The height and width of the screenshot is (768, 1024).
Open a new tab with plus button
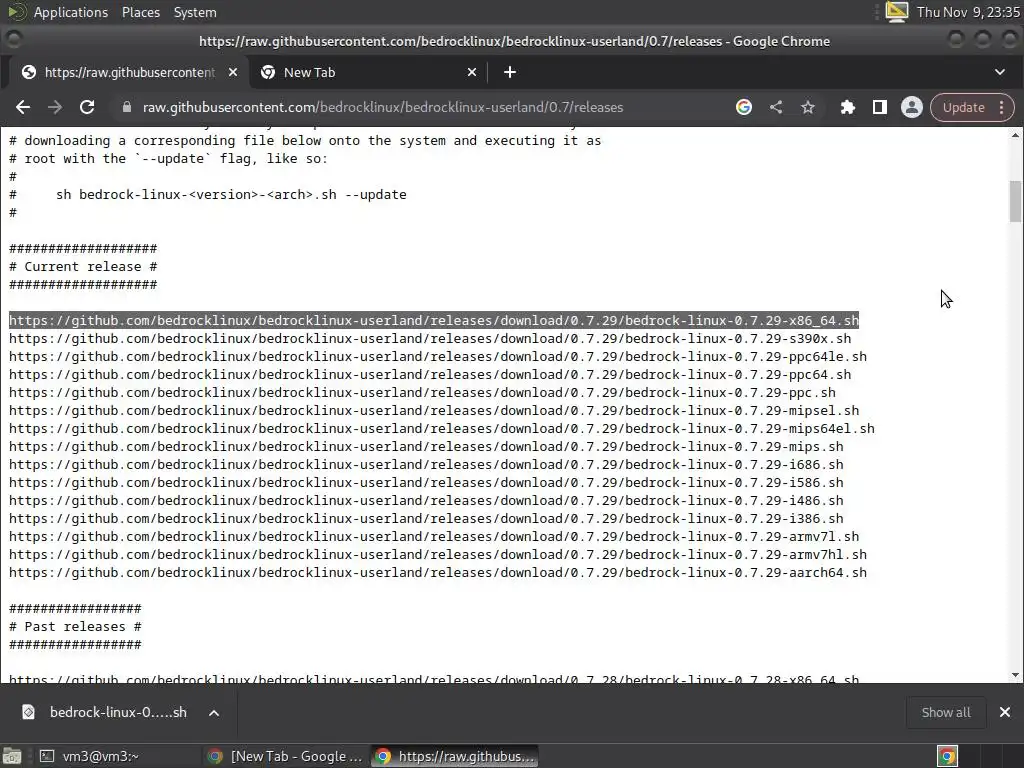[510, 72]
